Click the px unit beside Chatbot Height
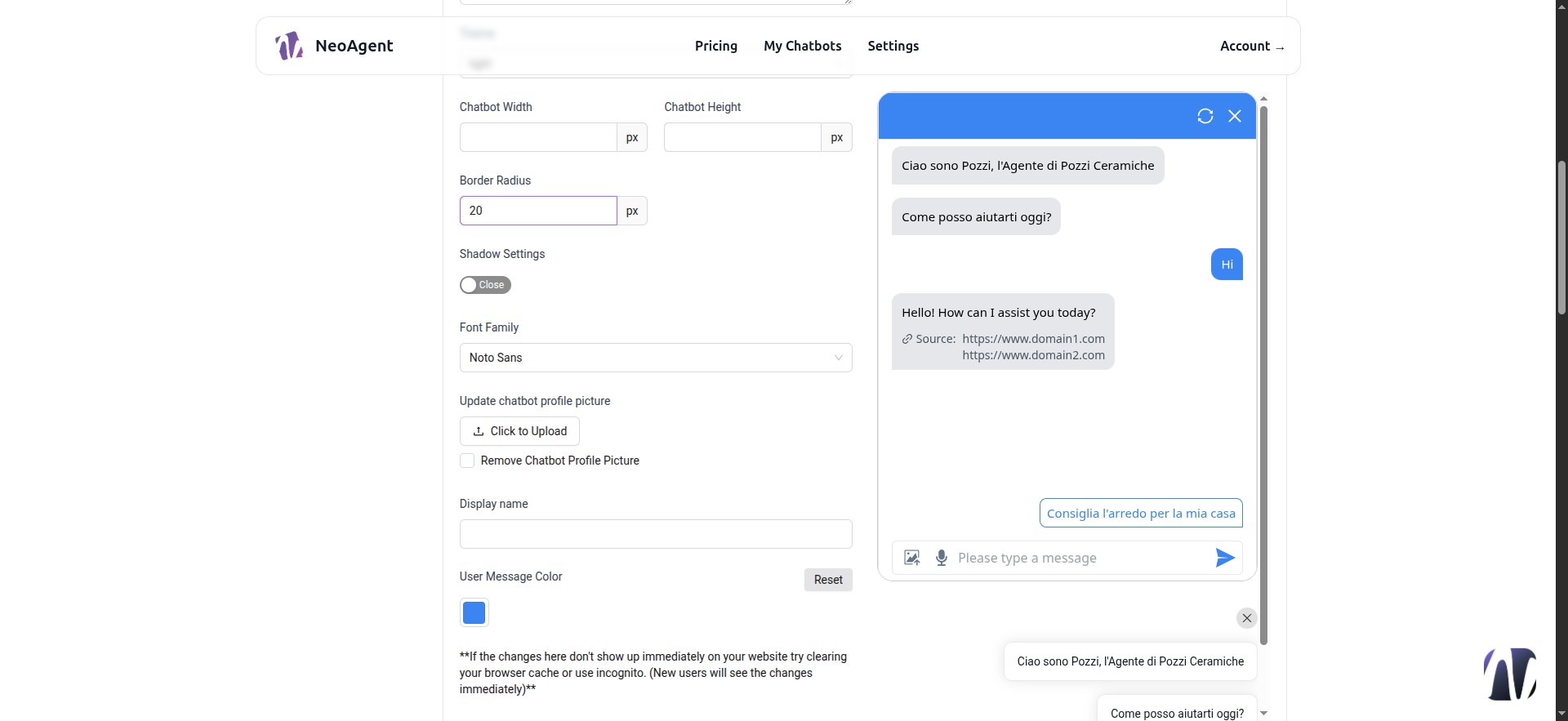This screenshot has width=1568, height=721. click(x=836, y=137)
